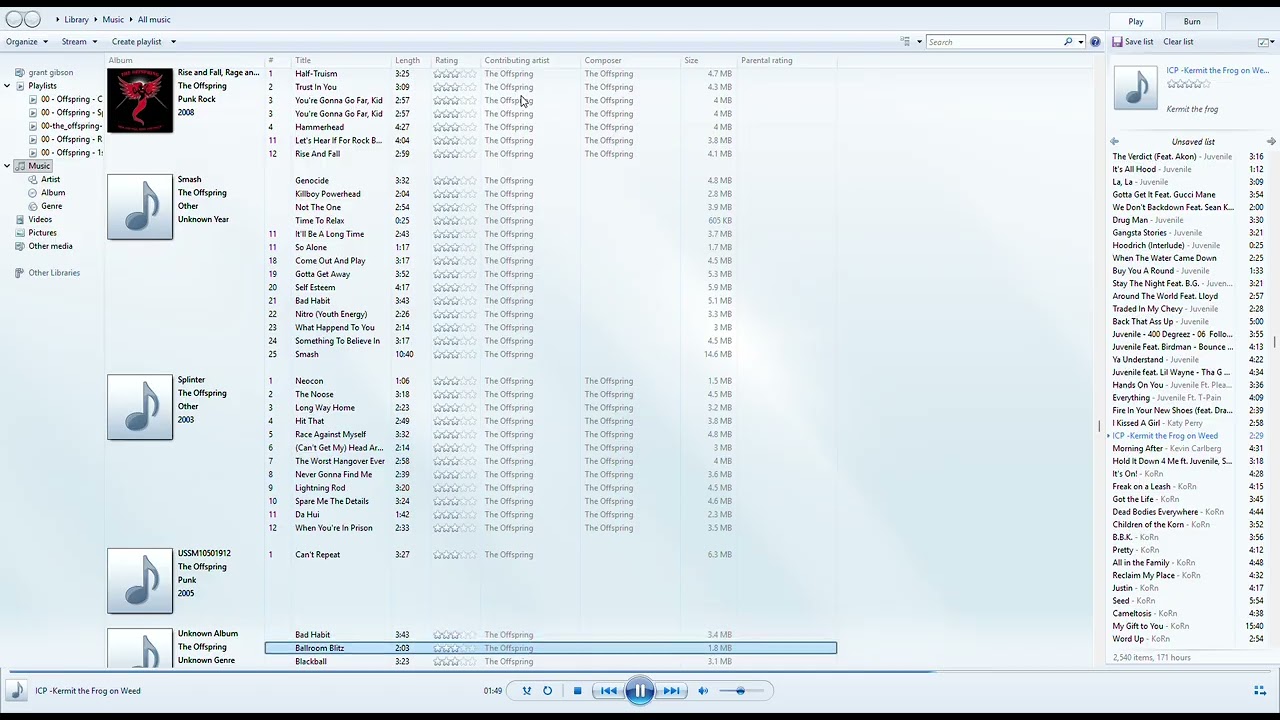Open the Create playlist dropdown arrow

(173, 42)
